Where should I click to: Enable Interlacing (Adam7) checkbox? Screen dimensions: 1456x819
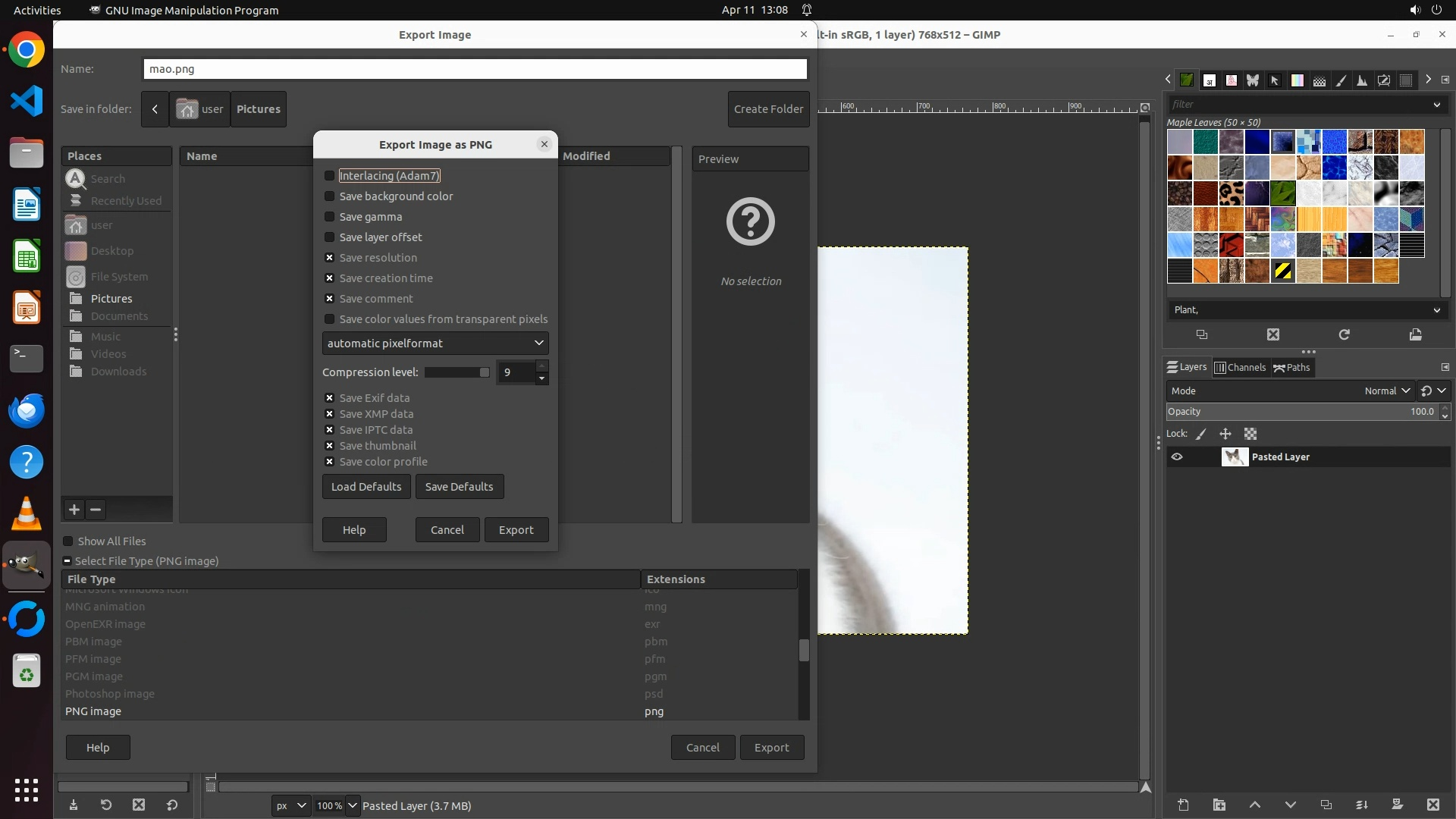tap(329, 176)
